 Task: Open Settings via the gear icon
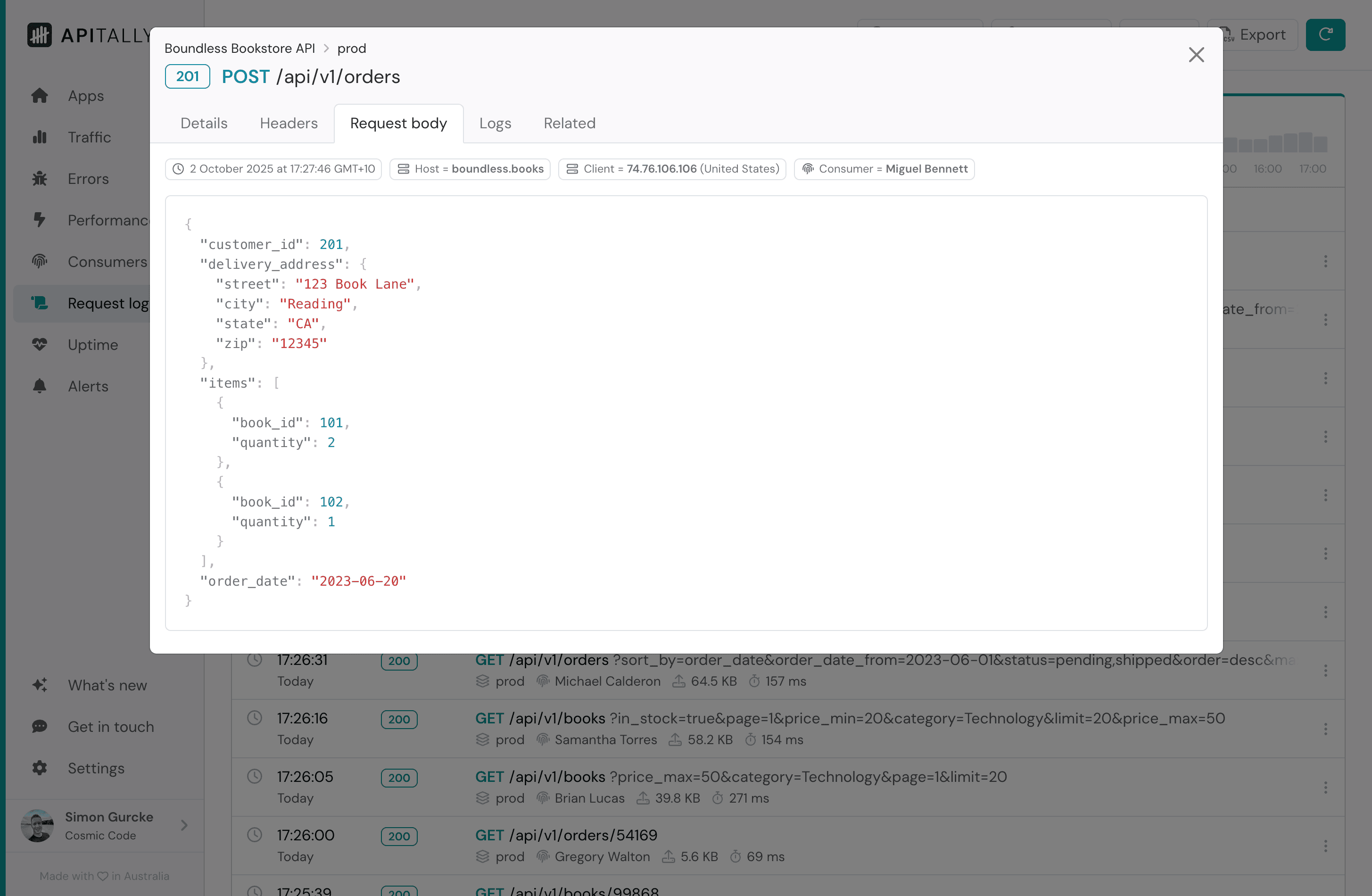click(x=39, y=768)
